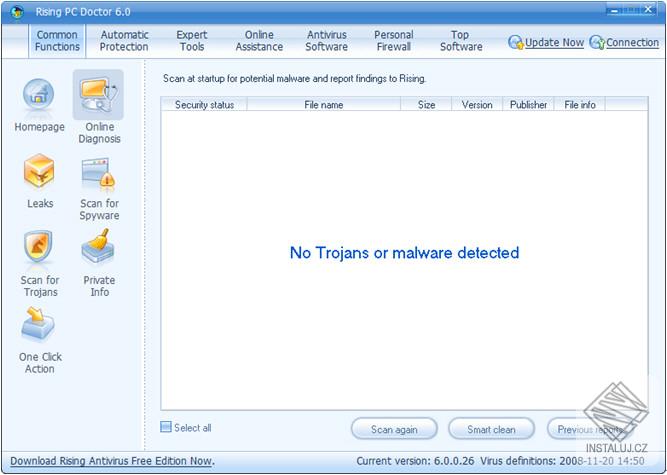Screen dimensions: 667x475
Task: Toggle the Select all checkbox
Action: (x=166, y=427)
